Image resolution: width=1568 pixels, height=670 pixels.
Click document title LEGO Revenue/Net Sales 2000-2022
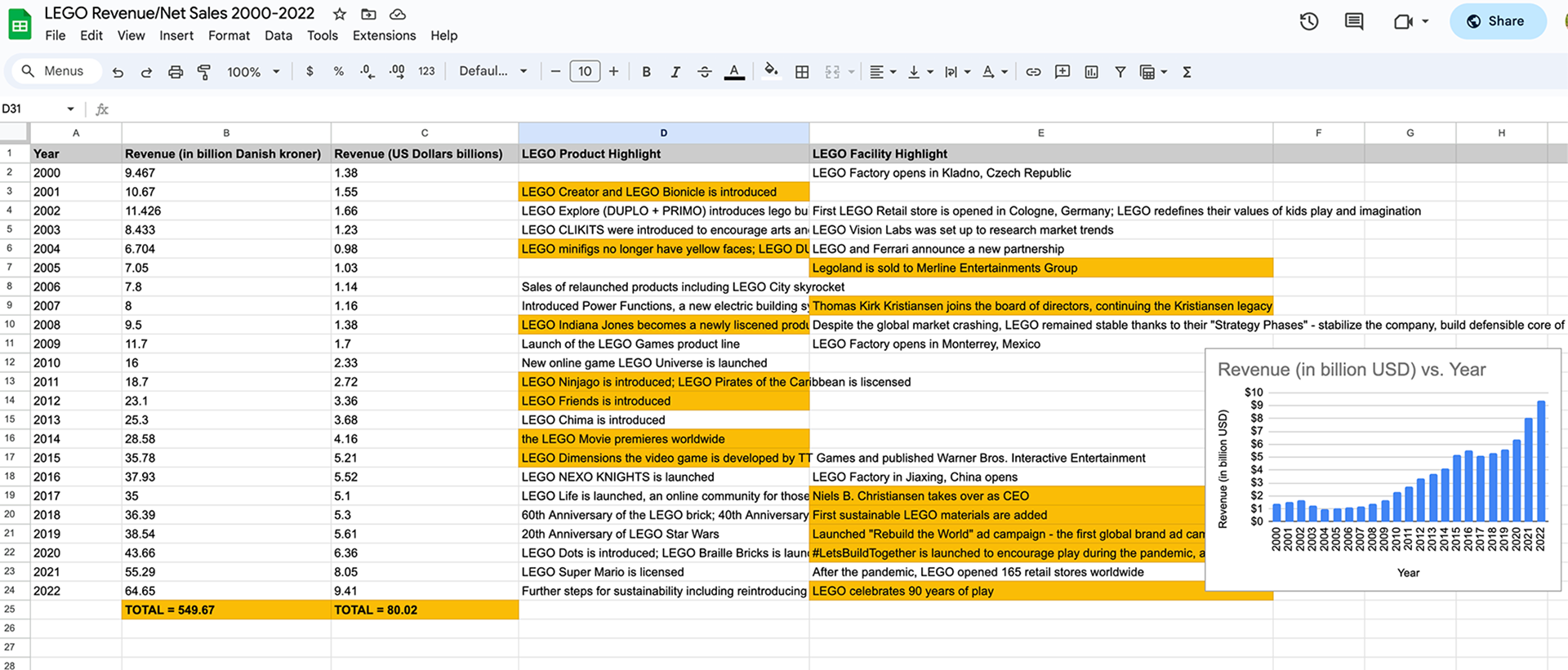coord(180,13)
